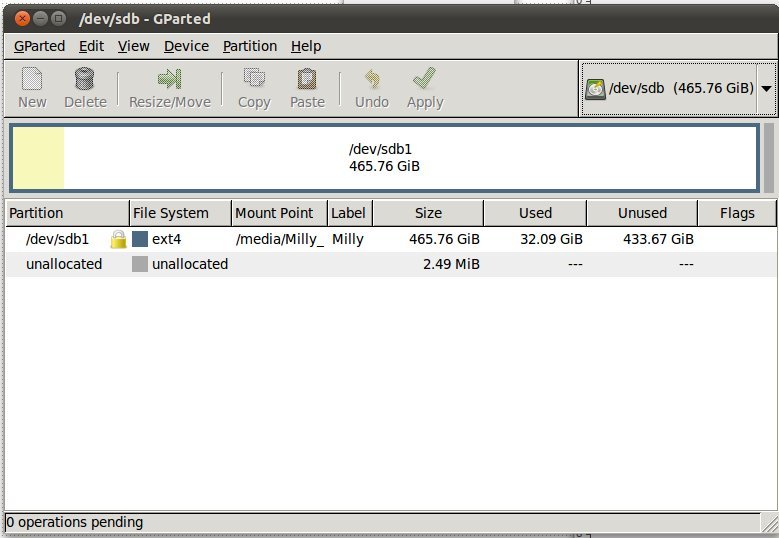Click the Apply checkmark icon
The height and width of the screenshot is (538, 779).
tap(425, 78)
